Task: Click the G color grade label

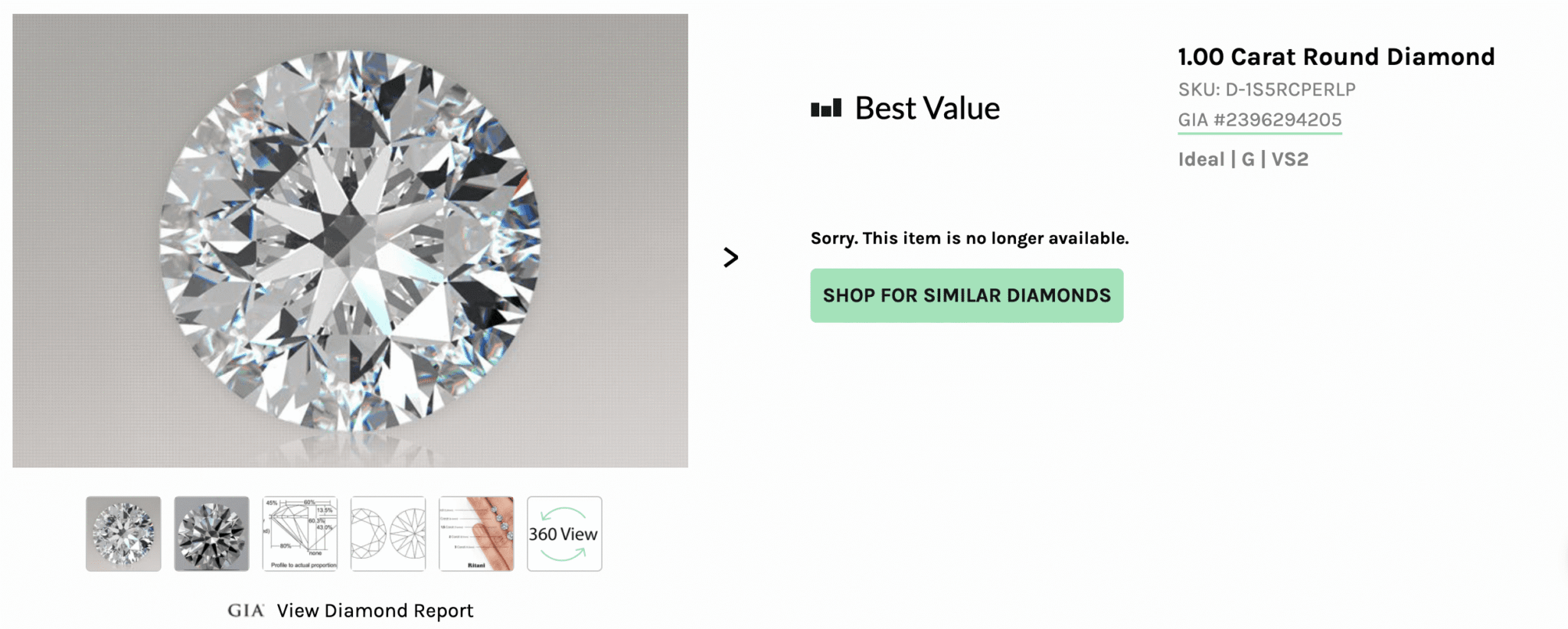Action: click(x=1248, y=159)
